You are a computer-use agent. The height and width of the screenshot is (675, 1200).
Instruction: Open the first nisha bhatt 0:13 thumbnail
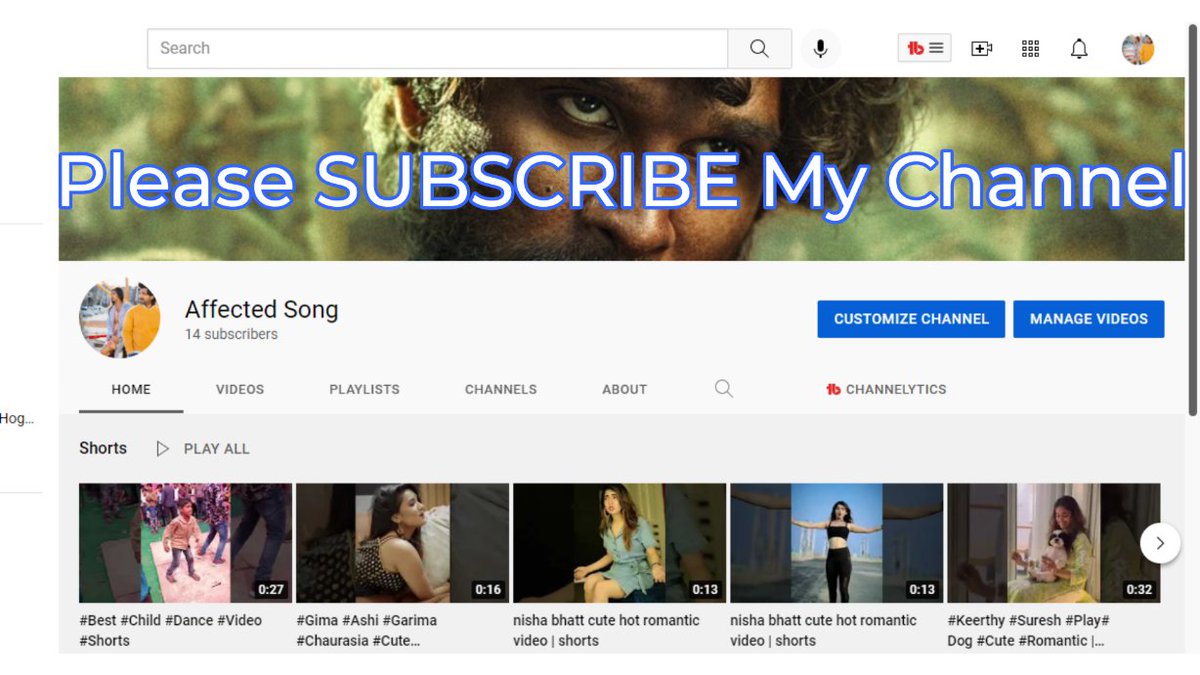620,543
